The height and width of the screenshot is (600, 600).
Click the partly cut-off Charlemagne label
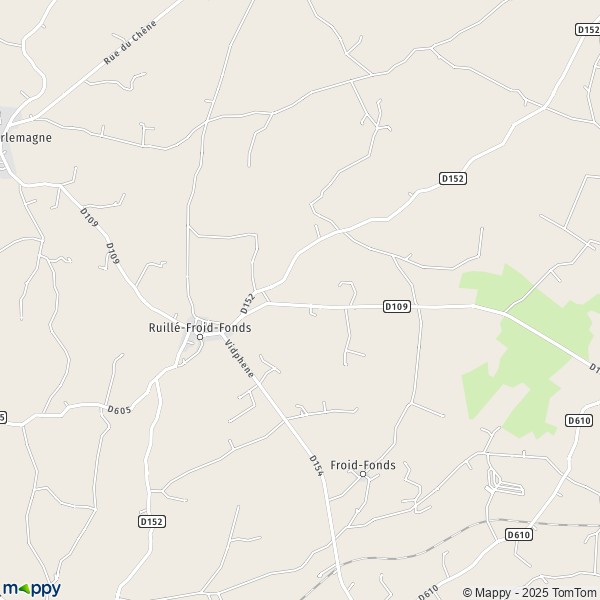26,138
